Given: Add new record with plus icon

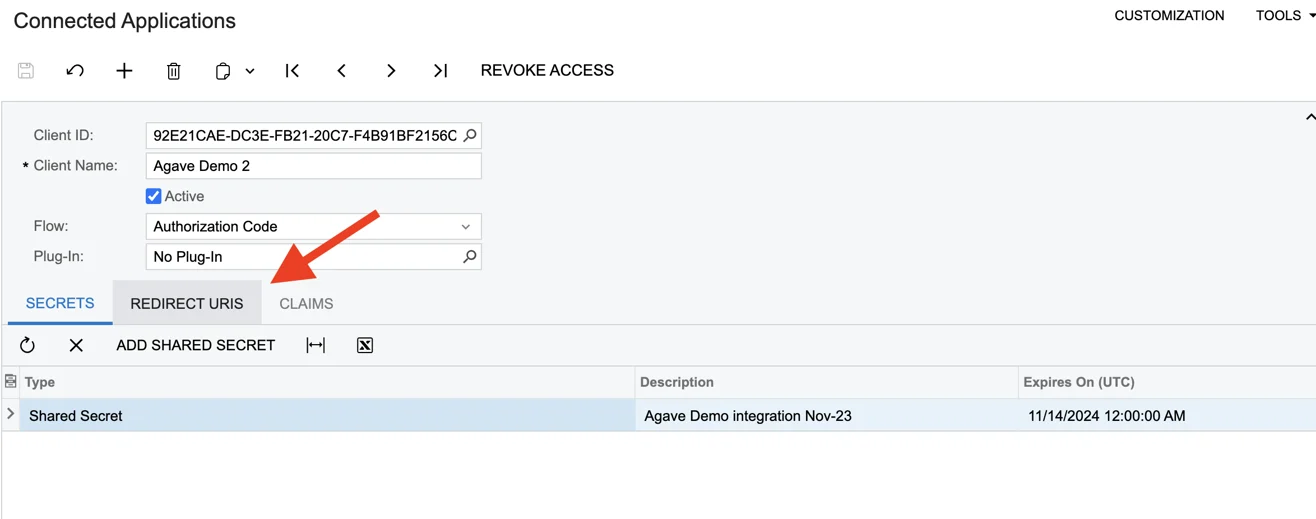Looking at the screenshot, I should pyautogui.click(x=124, y=70).
